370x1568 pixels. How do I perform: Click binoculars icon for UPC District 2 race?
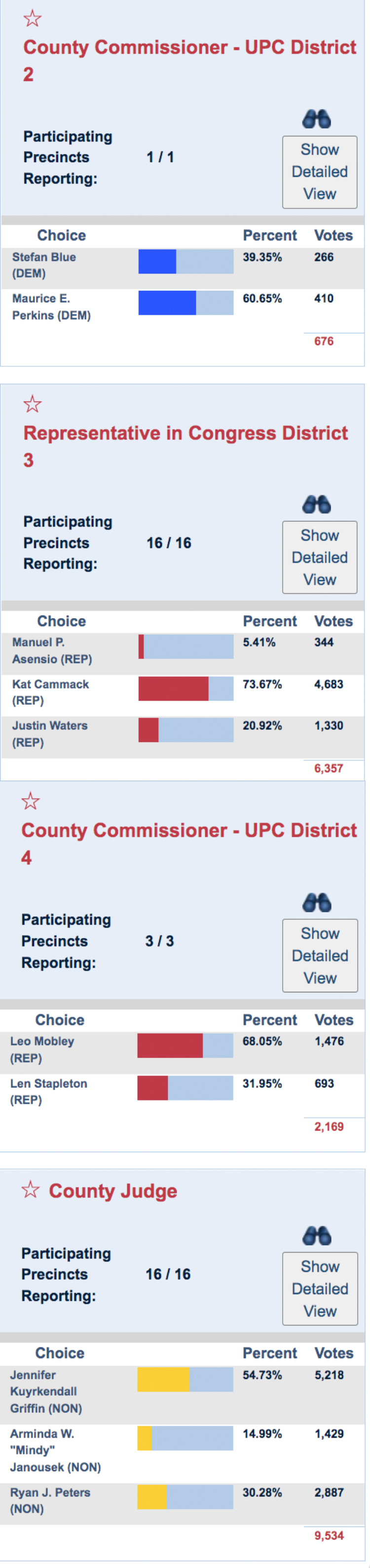(316, 118)
